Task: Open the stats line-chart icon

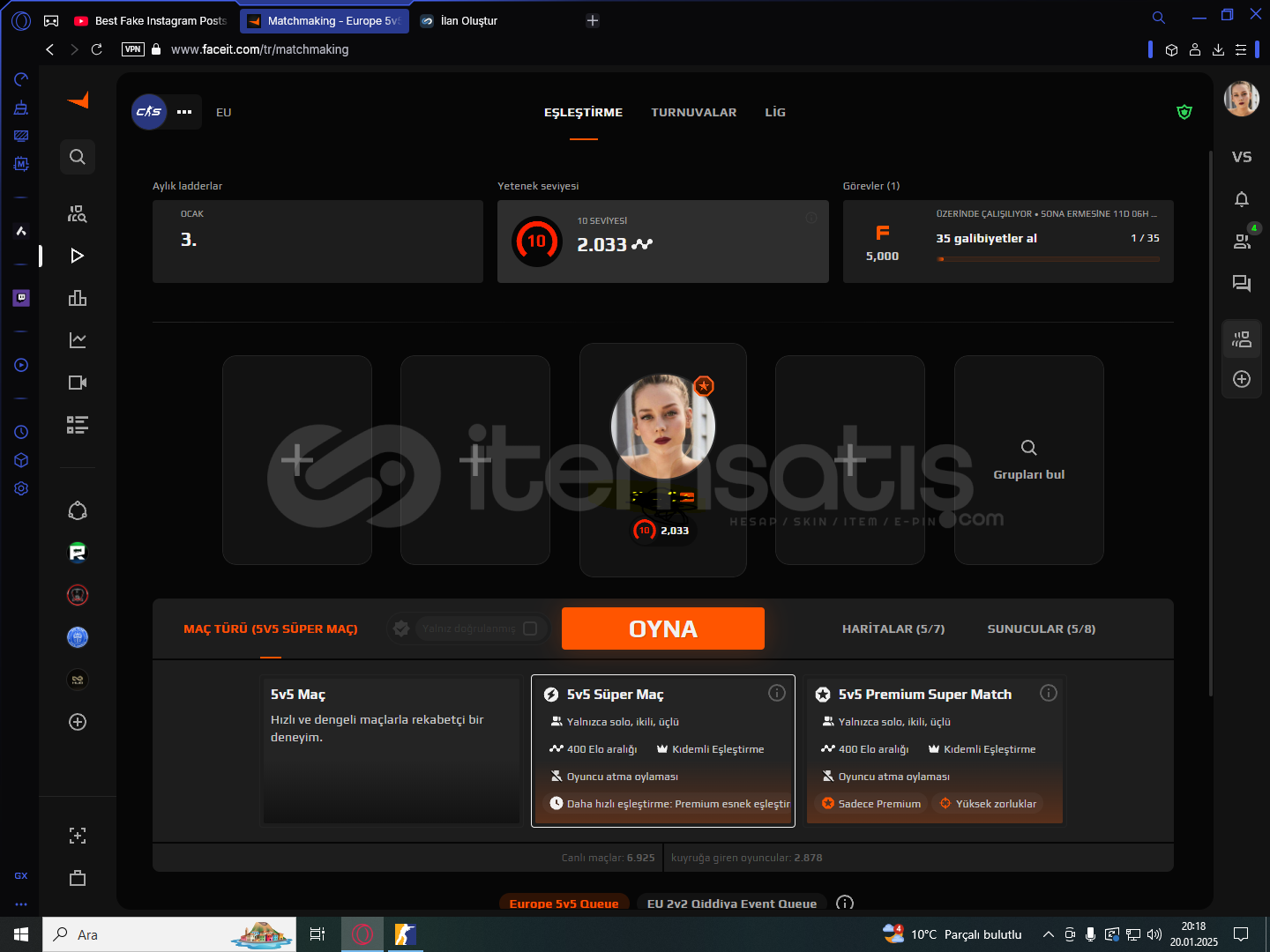Action: (78, 340)
